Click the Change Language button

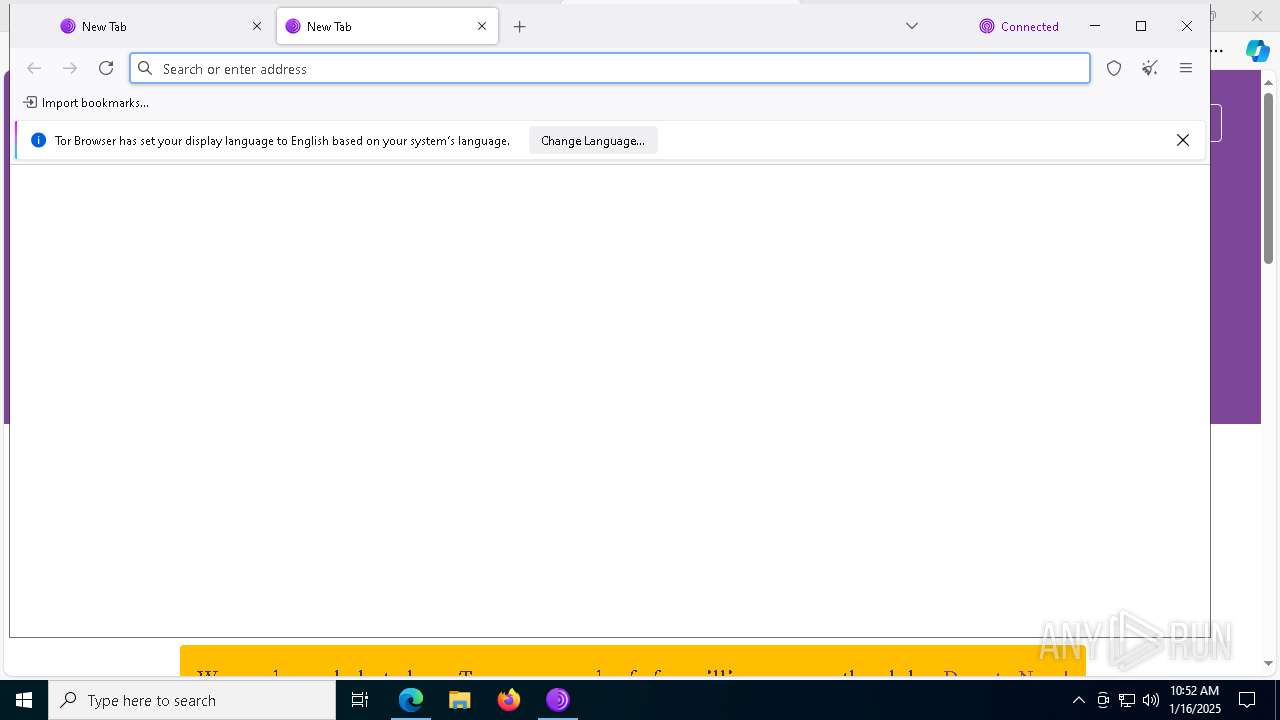593,141
